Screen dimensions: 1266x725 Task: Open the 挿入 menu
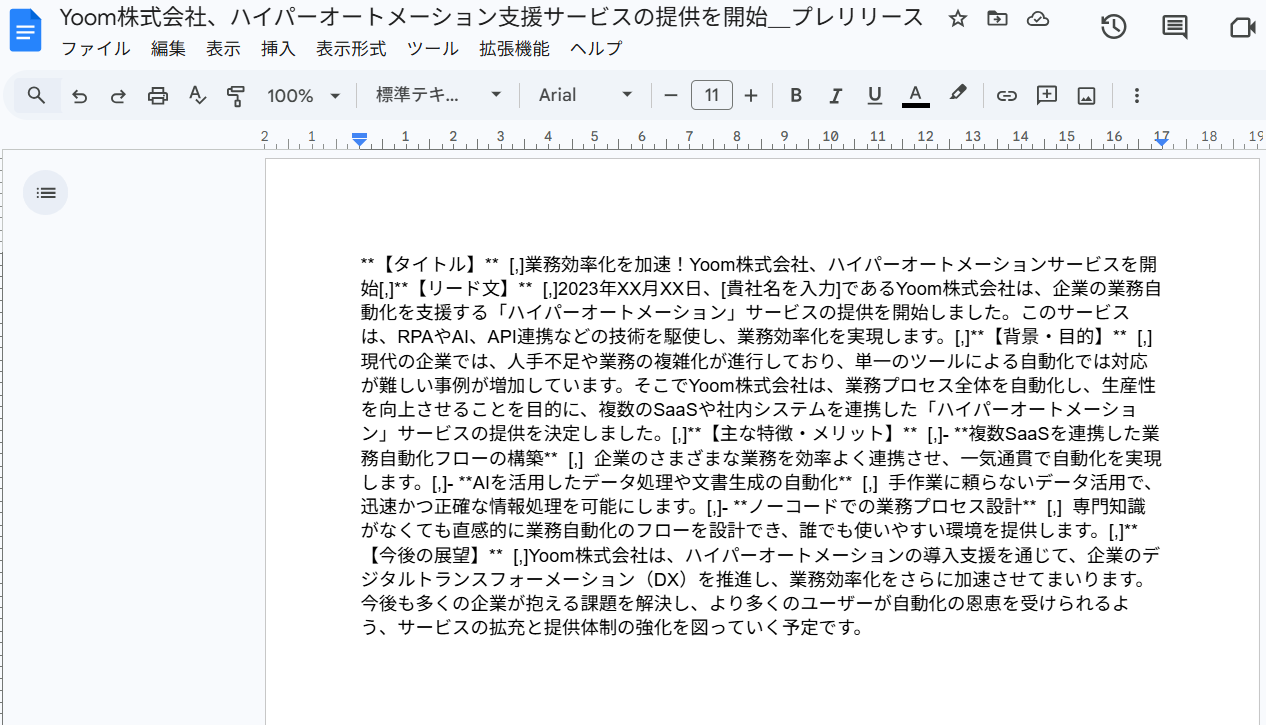(278, 48)
